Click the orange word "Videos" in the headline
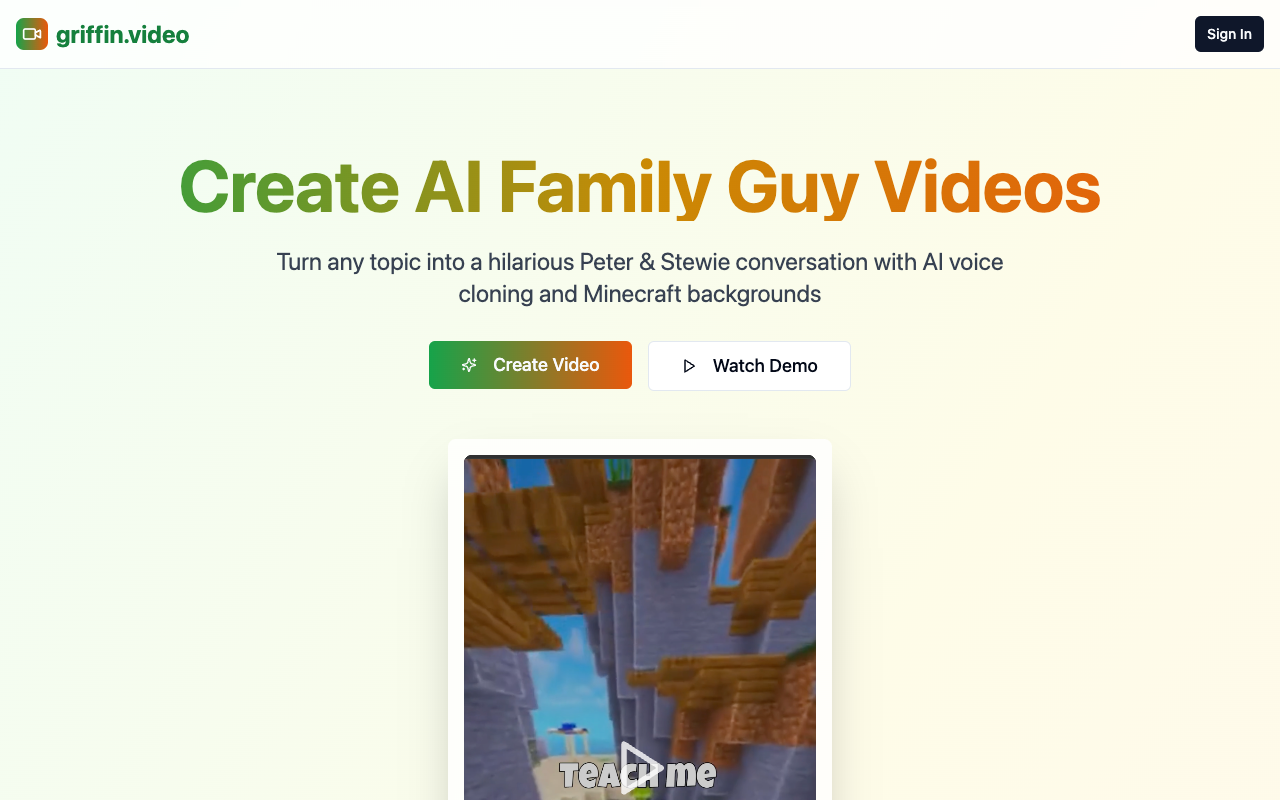The height and width of the screenshot is (800, 1280). pos(987,187)
